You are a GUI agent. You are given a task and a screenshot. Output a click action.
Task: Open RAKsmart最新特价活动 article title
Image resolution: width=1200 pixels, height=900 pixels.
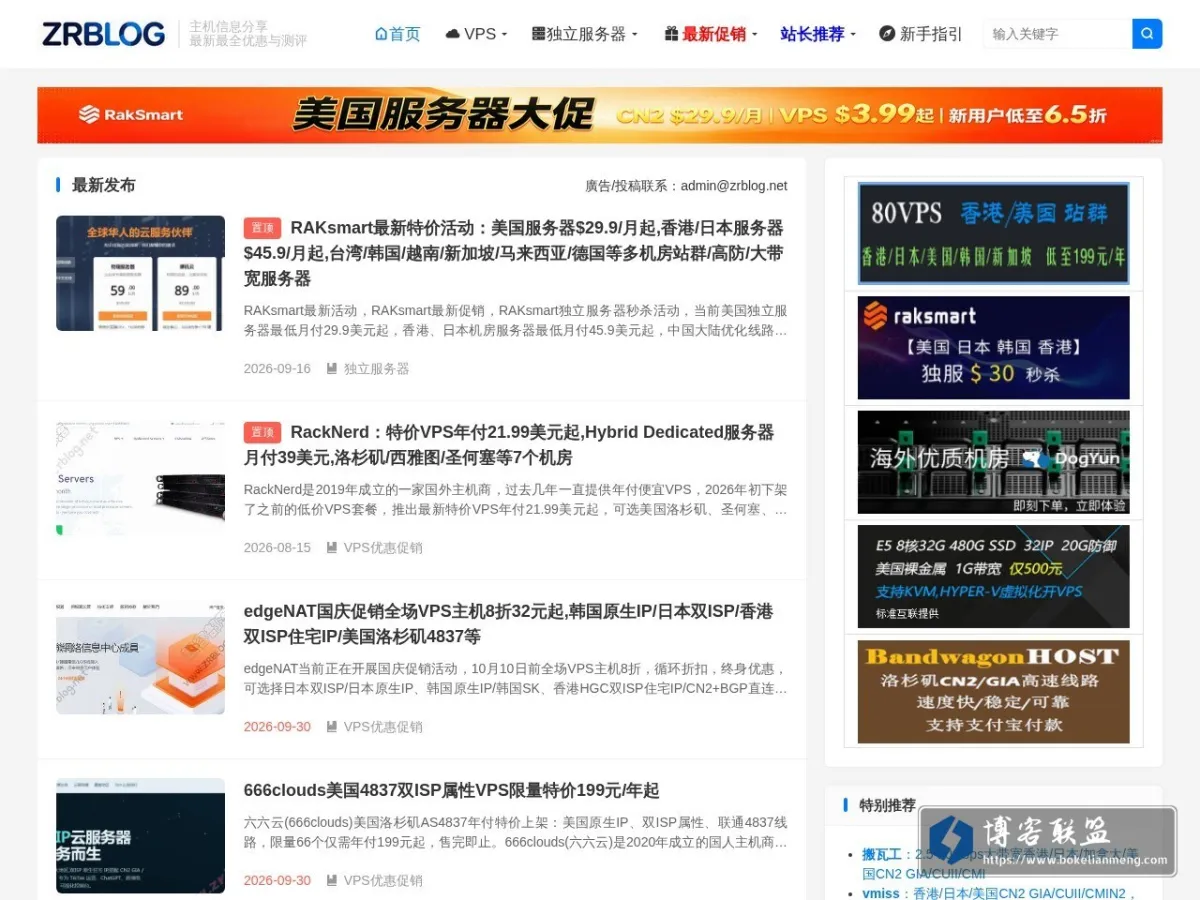(514, 253)
